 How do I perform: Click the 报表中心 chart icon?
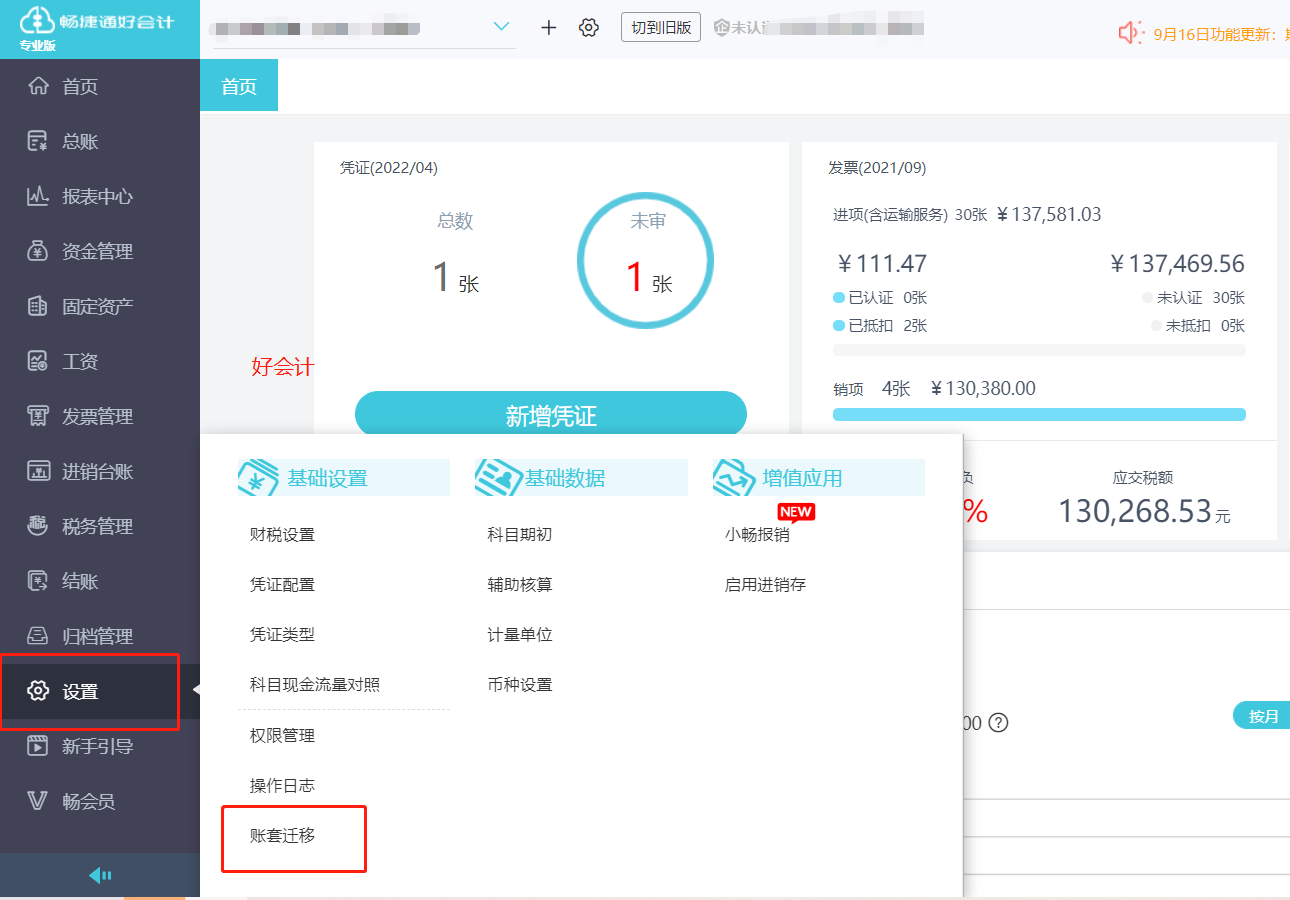(38, 196)
